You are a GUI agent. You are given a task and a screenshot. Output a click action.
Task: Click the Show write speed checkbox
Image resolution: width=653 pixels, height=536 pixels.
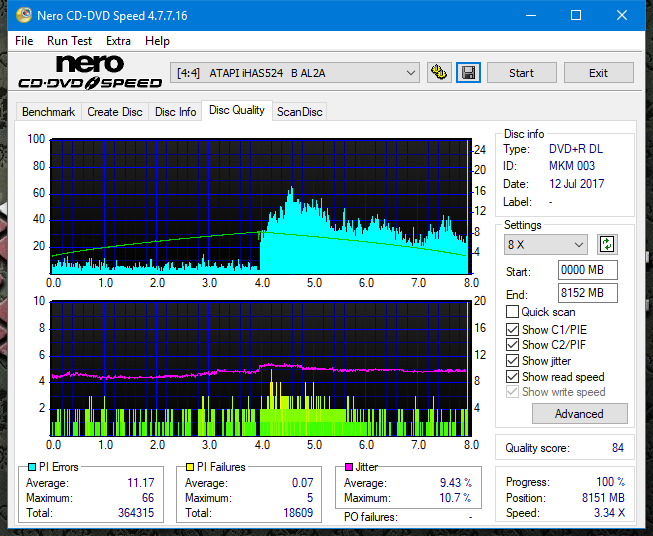click(x=512, y=392)
